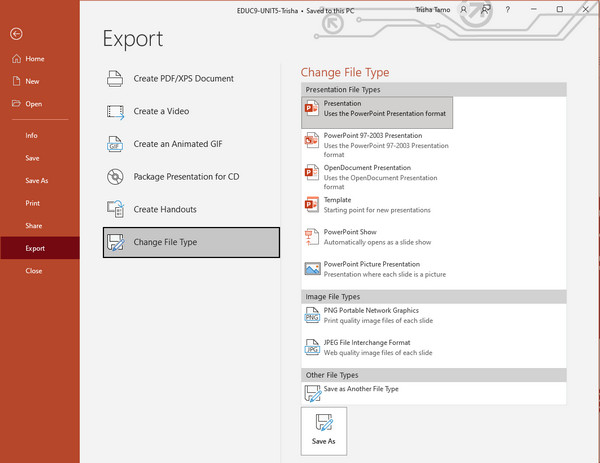Open the Share option in sidebar
Image resolution: width=600 pixels, height=463 pixels.
pyautogui.click(x=34, y=226)
